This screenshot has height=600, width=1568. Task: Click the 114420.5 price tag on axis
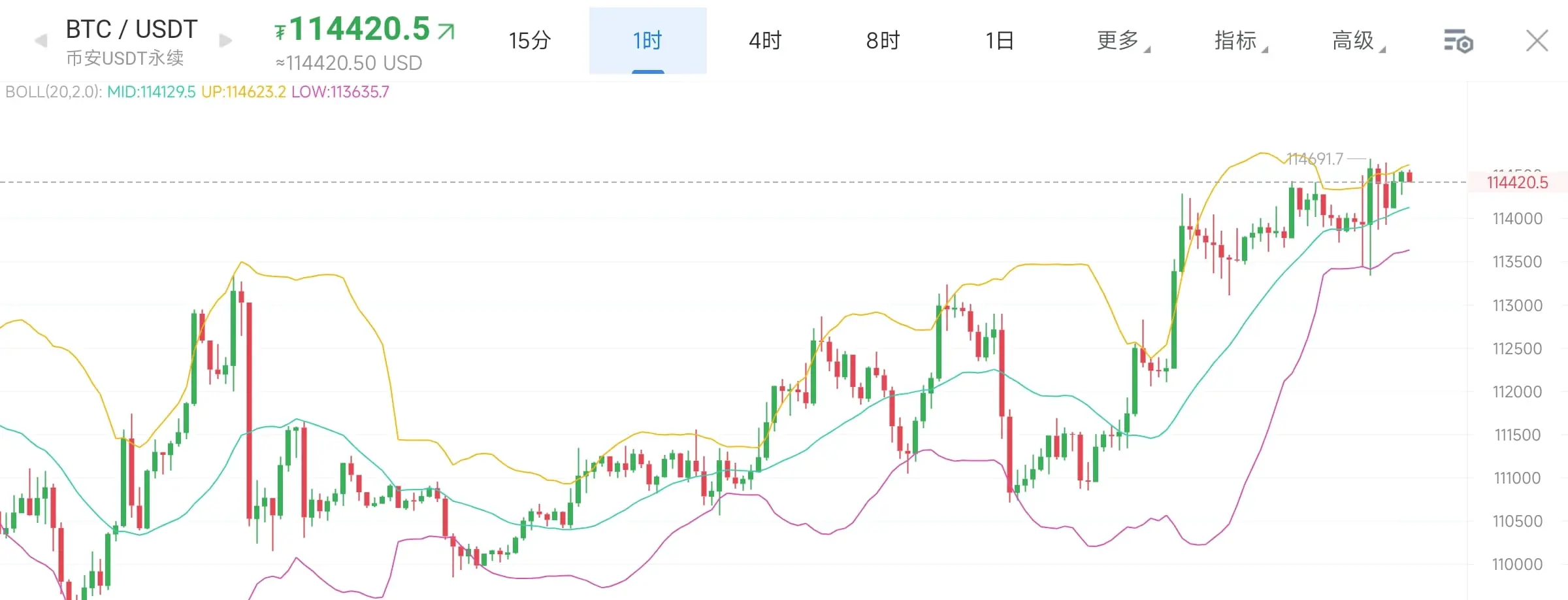tap(1517, 182)
